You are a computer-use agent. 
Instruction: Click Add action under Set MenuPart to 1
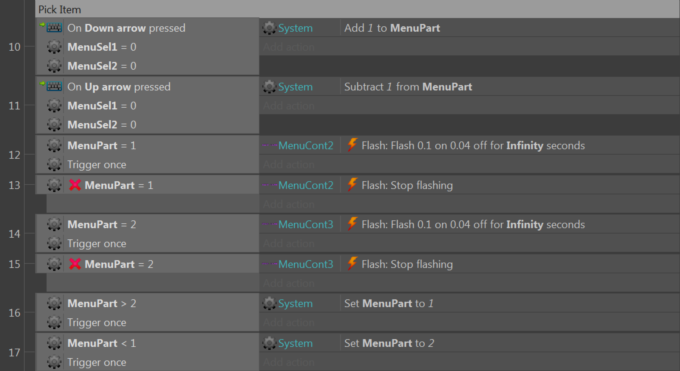point(289,323)
